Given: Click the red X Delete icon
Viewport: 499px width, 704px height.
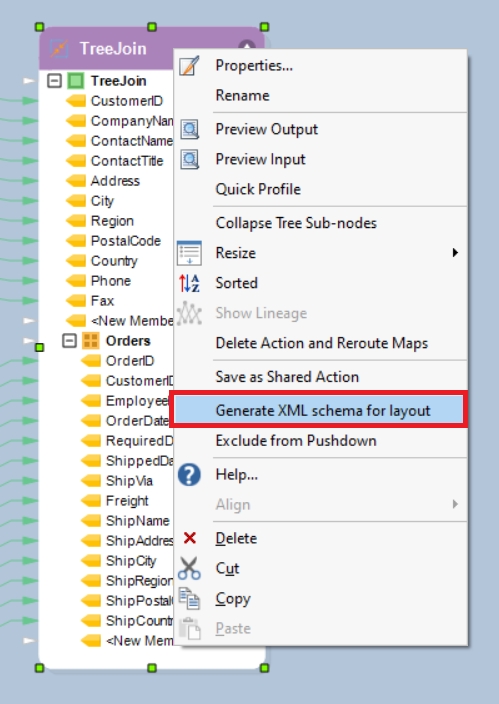Looking at the screenshot, I should [190, 538].
